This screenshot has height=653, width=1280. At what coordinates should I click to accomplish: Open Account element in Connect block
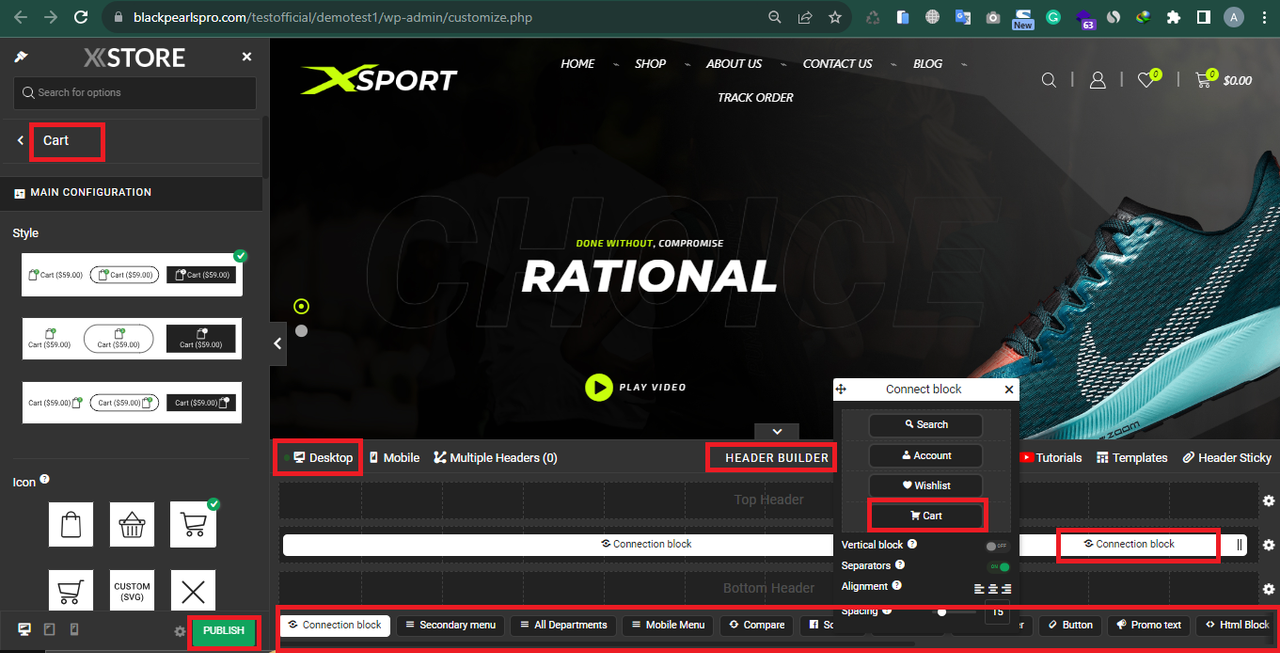click(926, 456)
